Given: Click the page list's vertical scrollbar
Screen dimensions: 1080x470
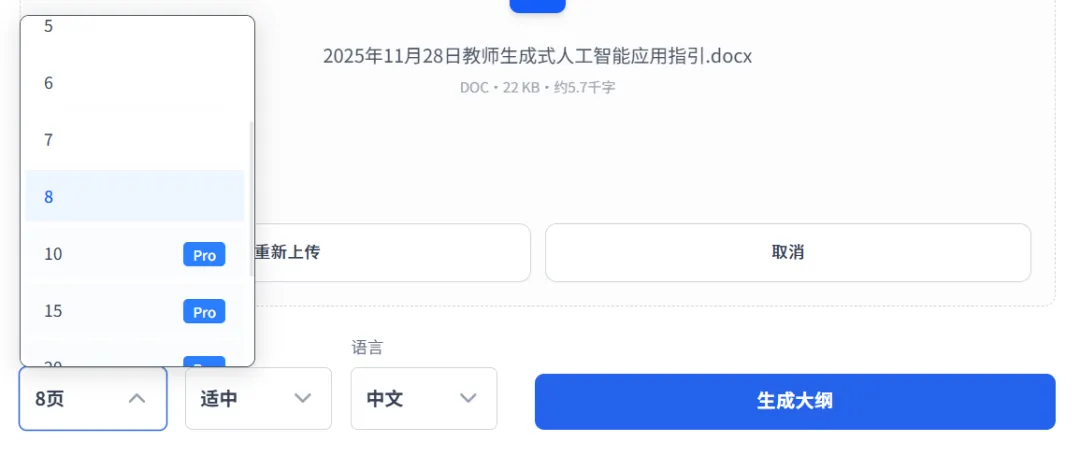Looking at the screenshot, I should [251, 198].
